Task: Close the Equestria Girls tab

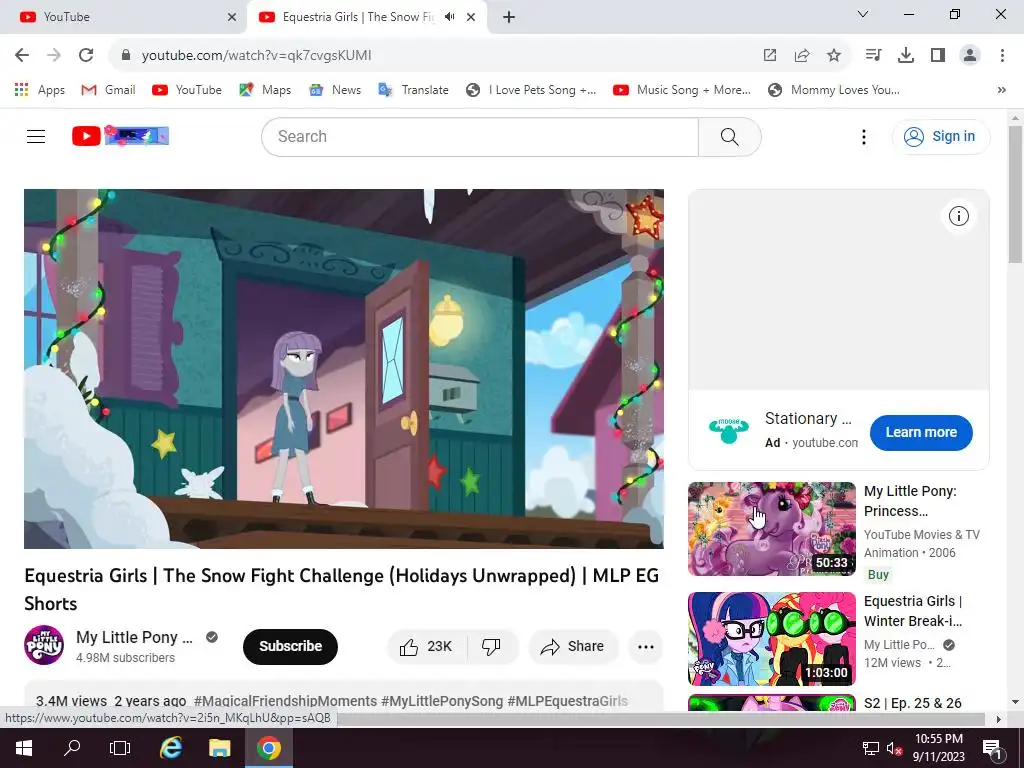Action: (x=471, y=17)
